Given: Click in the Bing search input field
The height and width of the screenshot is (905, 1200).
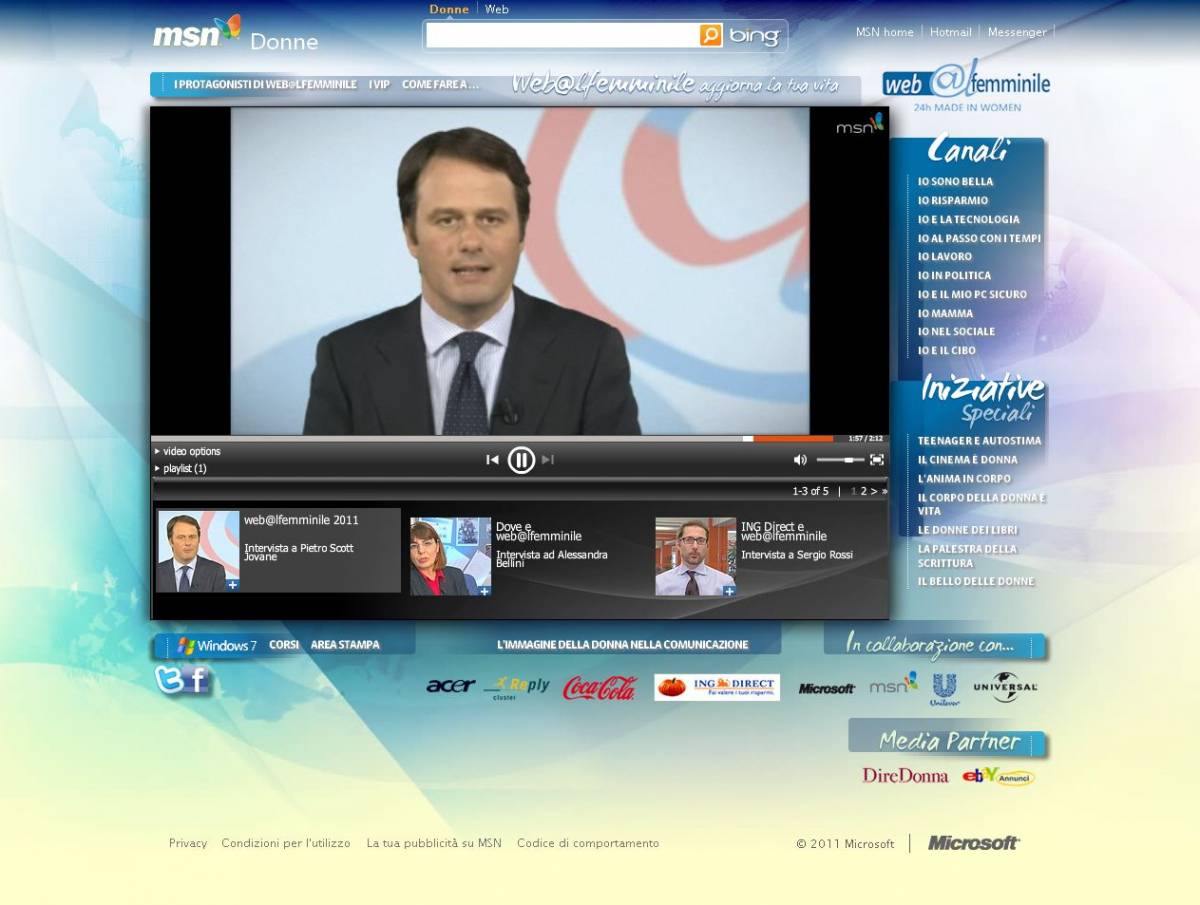Looking at the screenshot, I should (562, 35).
